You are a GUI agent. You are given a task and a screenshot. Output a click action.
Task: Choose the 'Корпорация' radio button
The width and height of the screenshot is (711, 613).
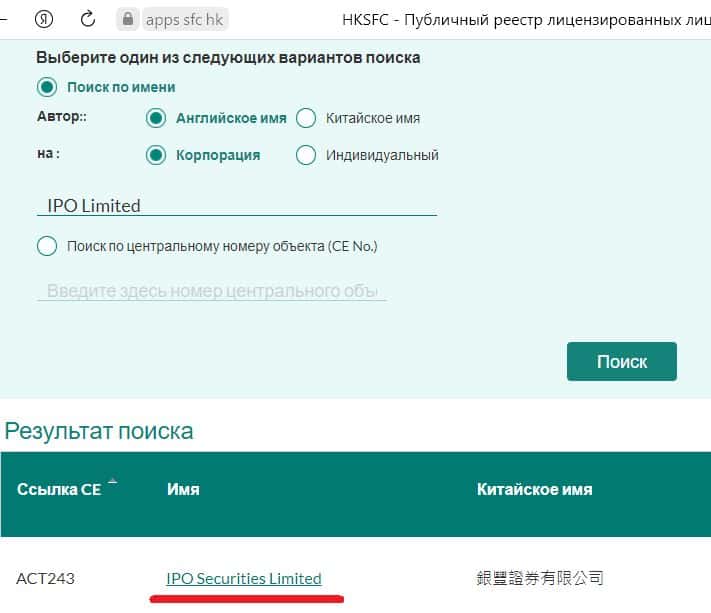(156, 155)
